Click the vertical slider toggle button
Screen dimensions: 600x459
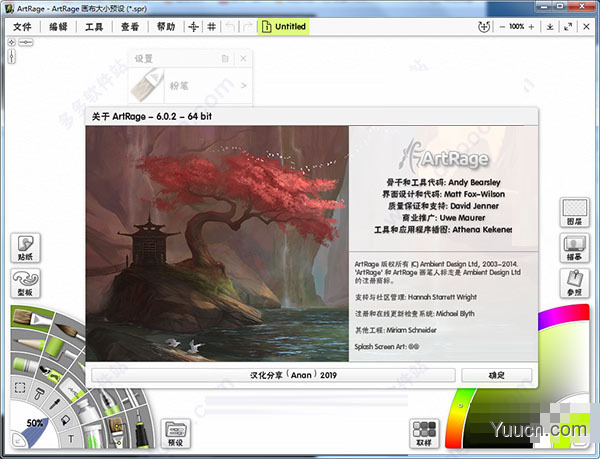coord(12,56)
